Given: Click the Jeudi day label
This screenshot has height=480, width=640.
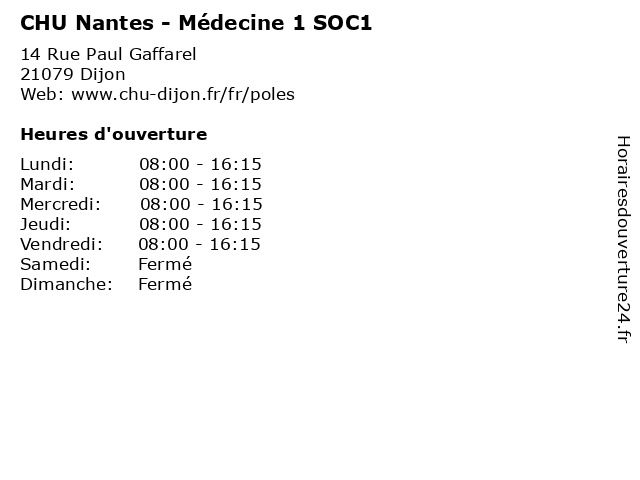Looking at the screenshot, I should coord(46,224).
